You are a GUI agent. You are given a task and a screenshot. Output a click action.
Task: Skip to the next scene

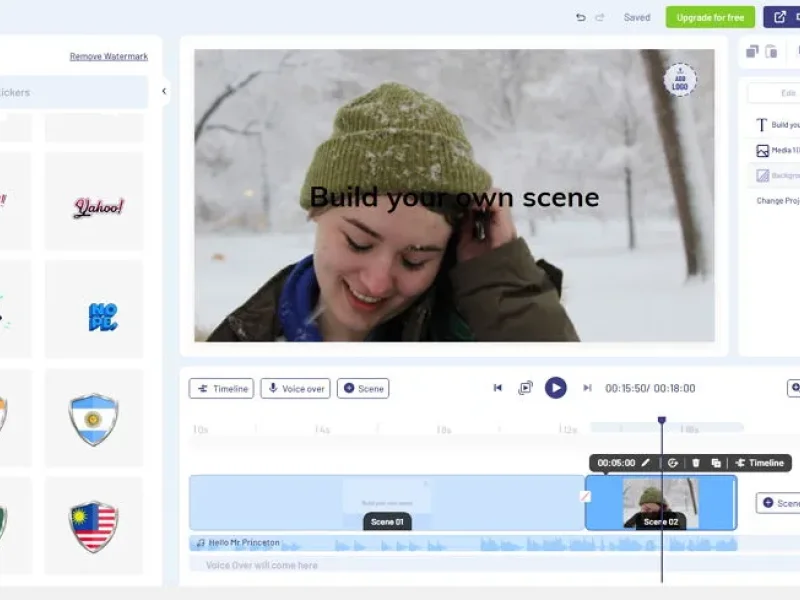pyautogui.click(x=587, y=388)
